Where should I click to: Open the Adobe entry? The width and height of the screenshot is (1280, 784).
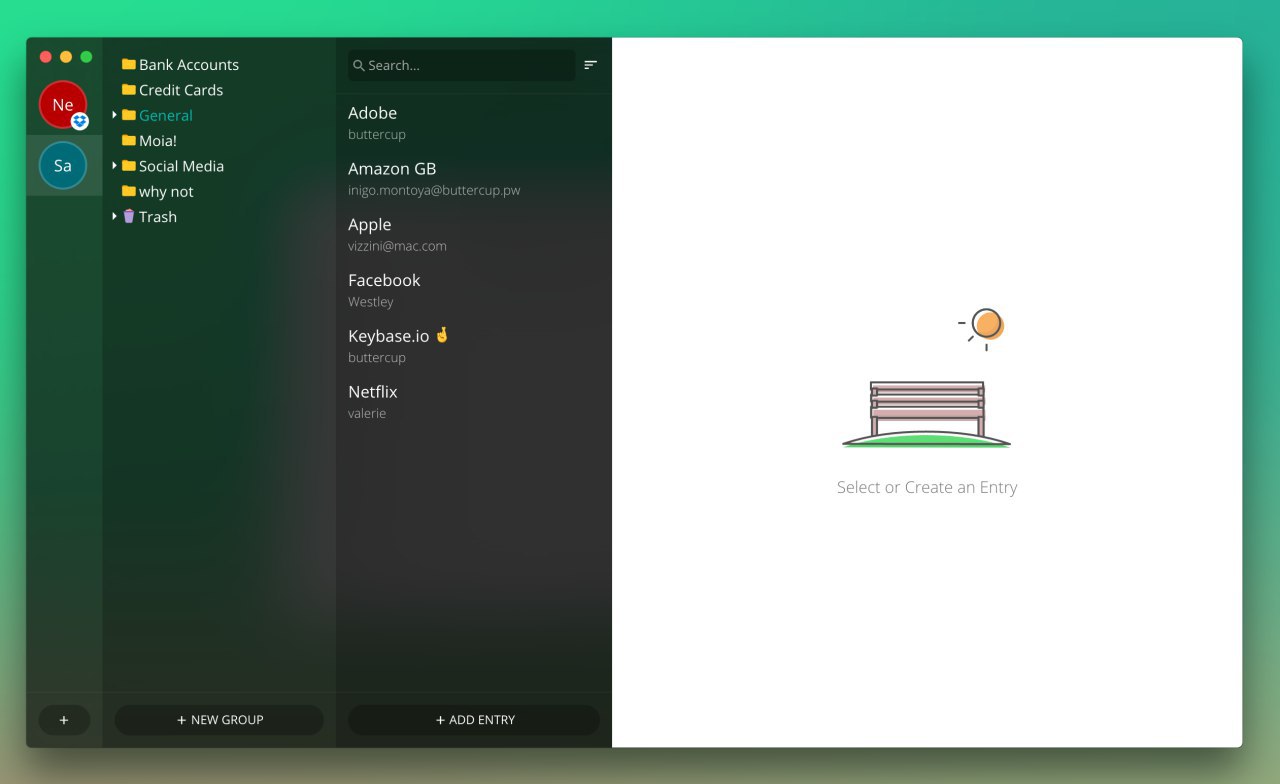click(x=474, y=122)
